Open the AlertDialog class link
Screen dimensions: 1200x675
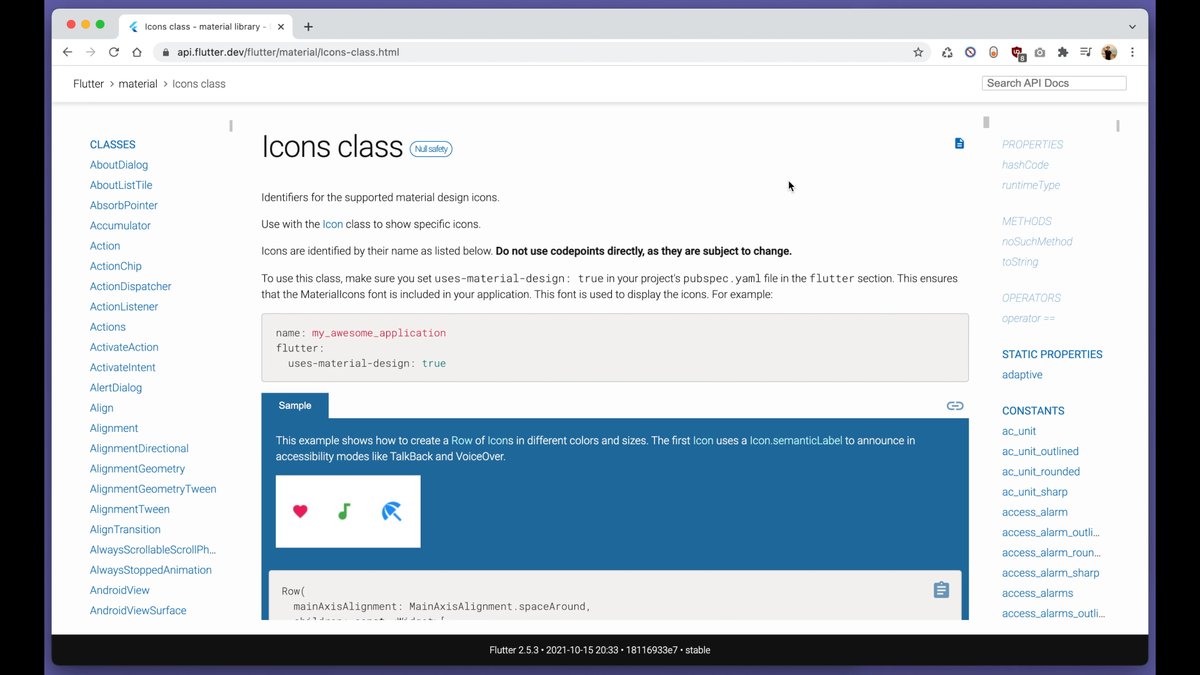116,388
